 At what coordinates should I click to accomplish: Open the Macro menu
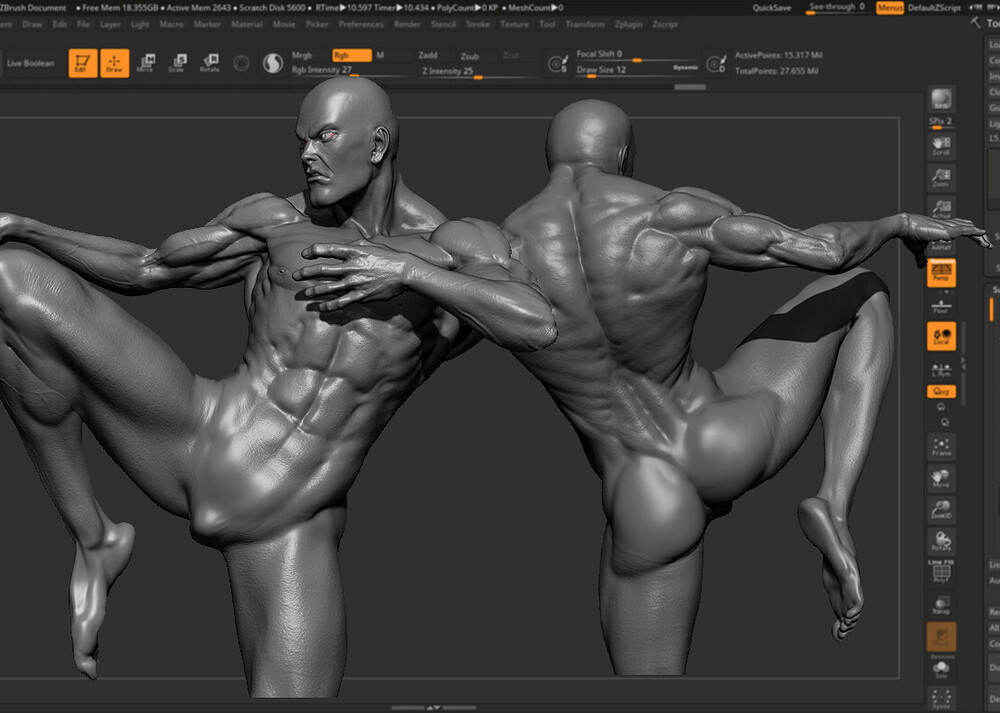tap(172, 24)
